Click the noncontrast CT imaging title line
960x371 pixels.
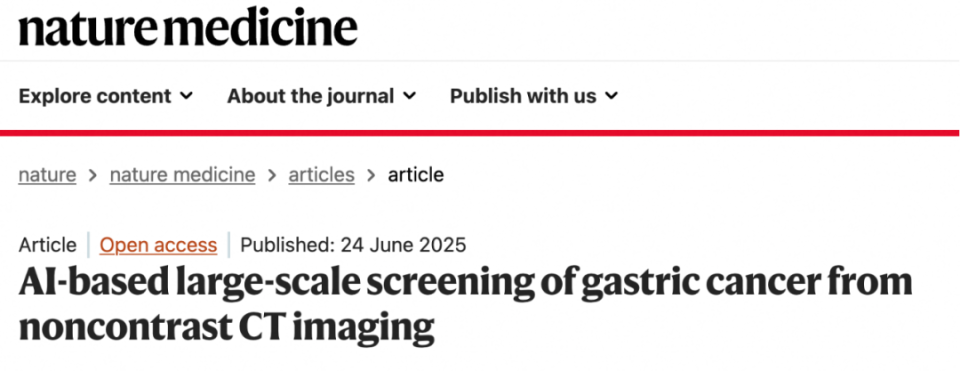pos(227,327)
